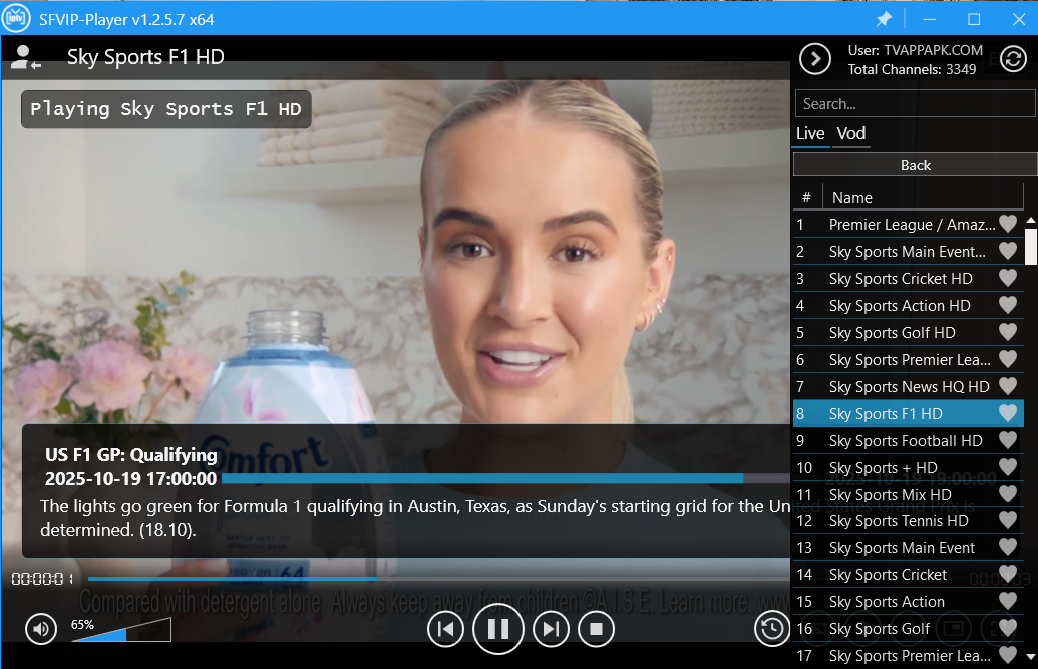Screen dimensions: 1038x669
Task: Sort channel list by # column
Action: tap(806, 197)
